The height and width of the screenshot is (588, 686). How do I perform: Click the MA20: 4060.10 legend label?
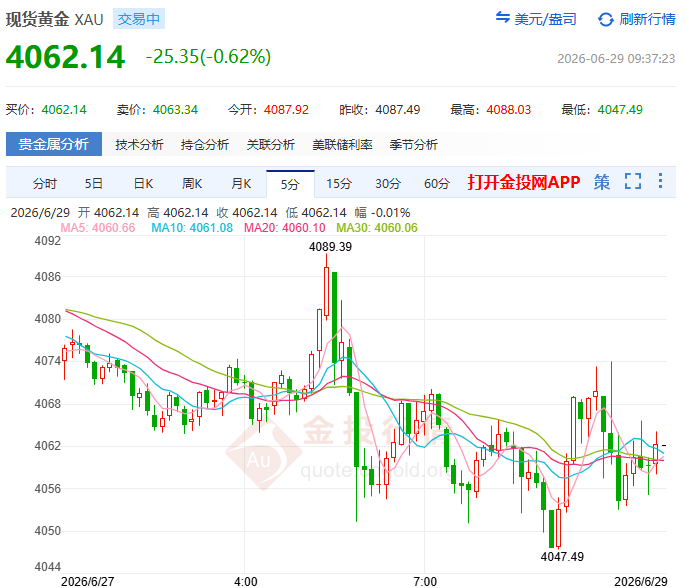tap(284, 228)
